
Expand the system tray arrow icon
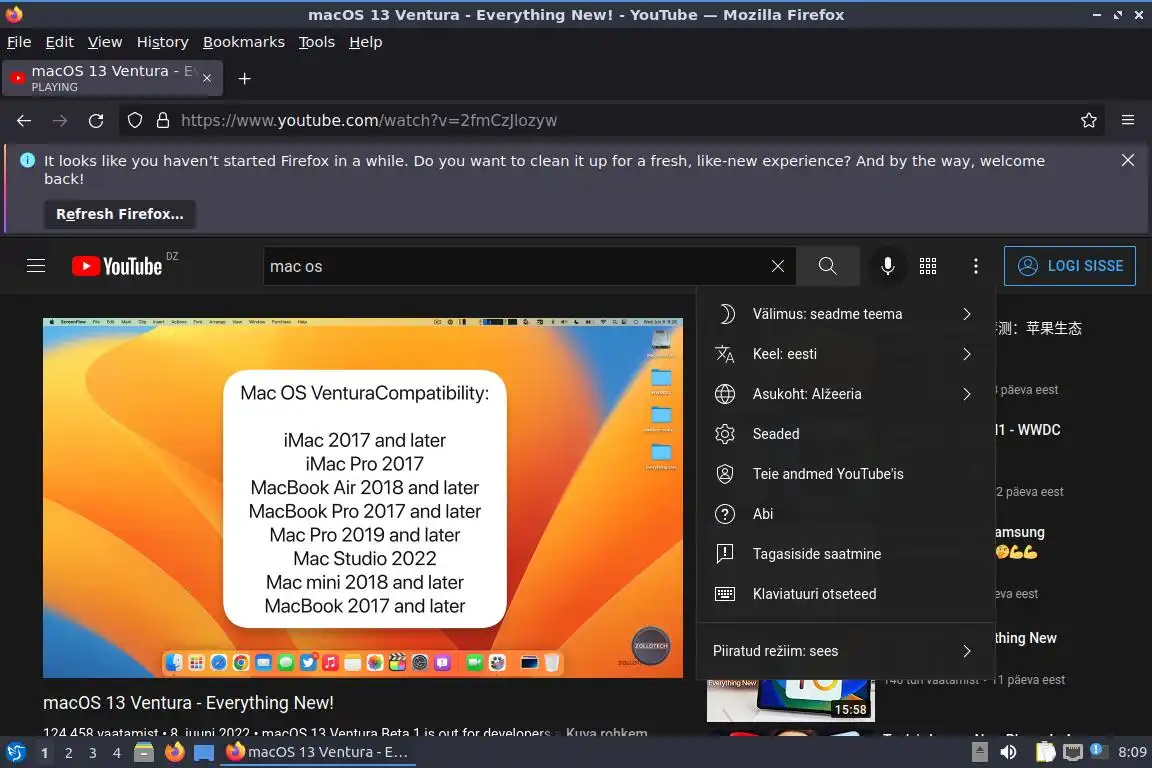(x=979, y=752)
